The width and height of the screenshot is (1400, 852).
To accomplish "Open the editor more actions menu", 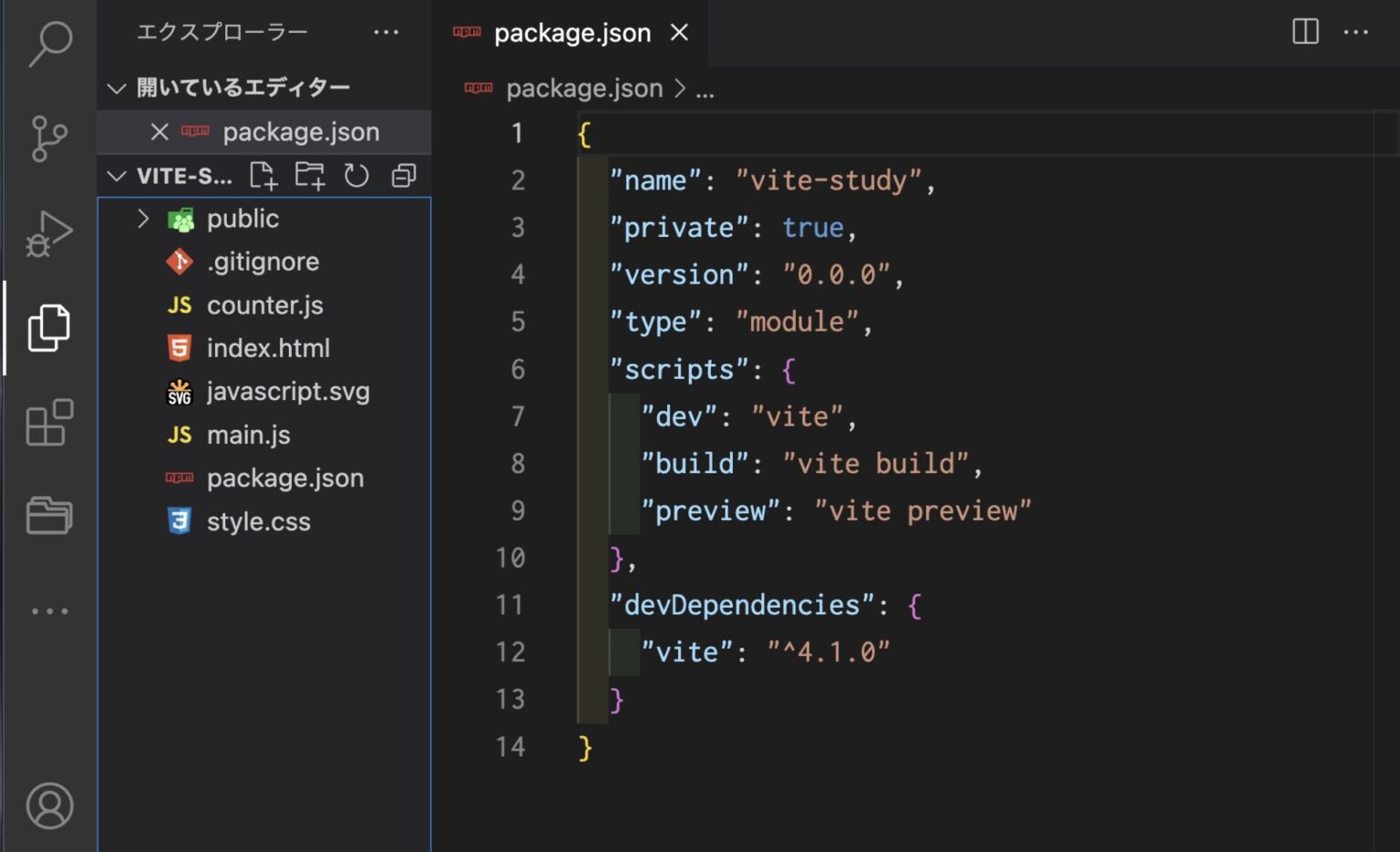I will point(1357,32).
